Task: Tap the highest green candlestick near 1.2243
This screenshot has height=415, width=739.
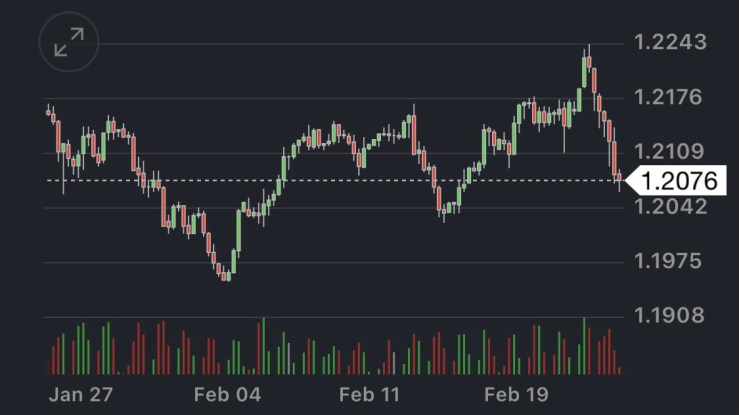Action: pyautogui.click(x=584, y=70)
